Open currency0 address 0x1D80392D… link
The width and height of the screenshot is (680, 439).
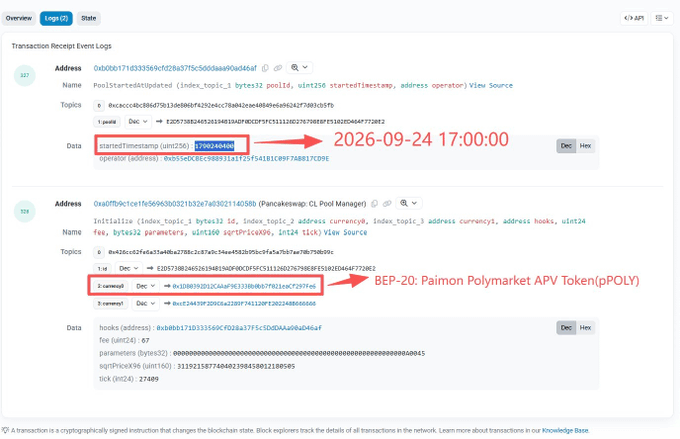pos(244,286)
